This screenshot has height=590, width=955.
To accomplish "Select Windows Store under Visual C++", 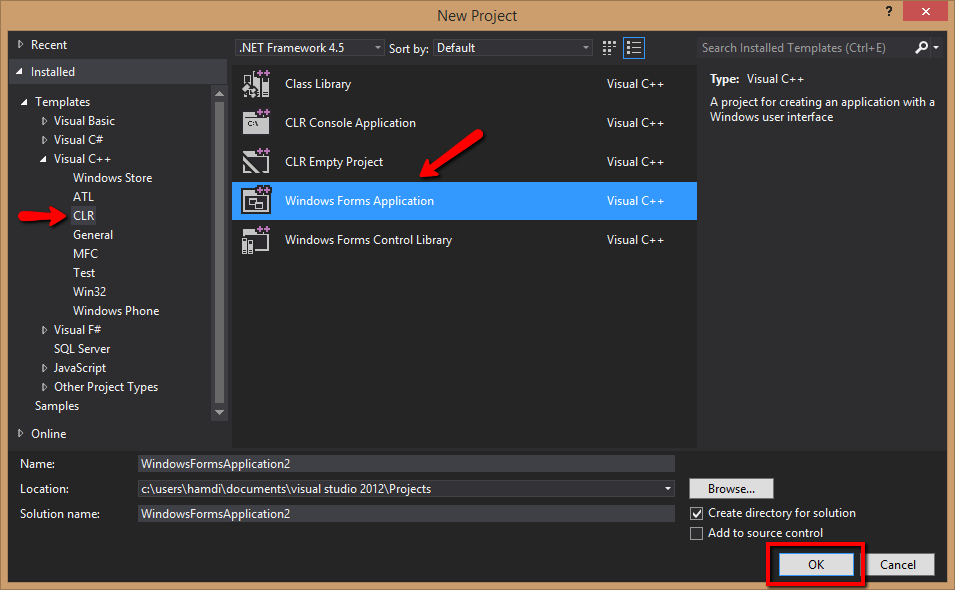I will (x=113, y=178).
